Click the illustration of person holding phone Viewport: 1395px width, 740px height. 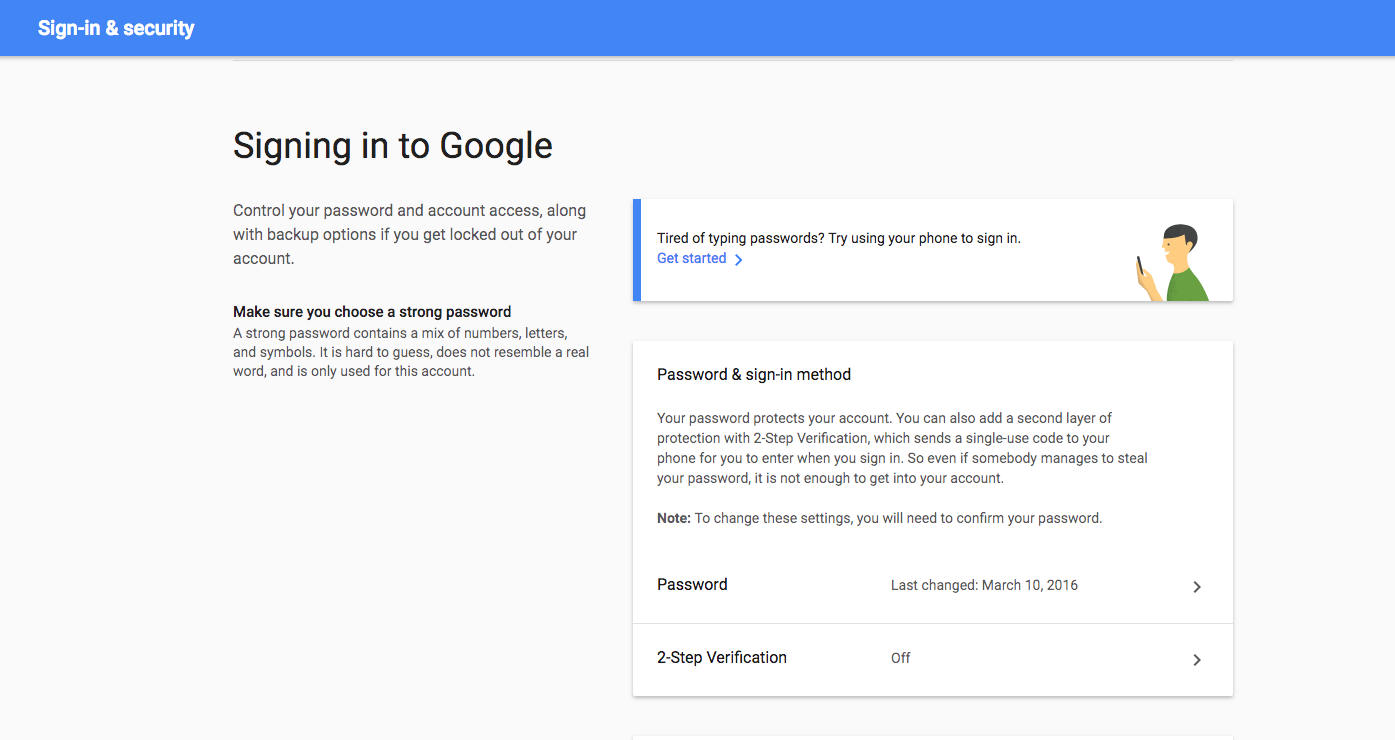(x=1172, y=263)
